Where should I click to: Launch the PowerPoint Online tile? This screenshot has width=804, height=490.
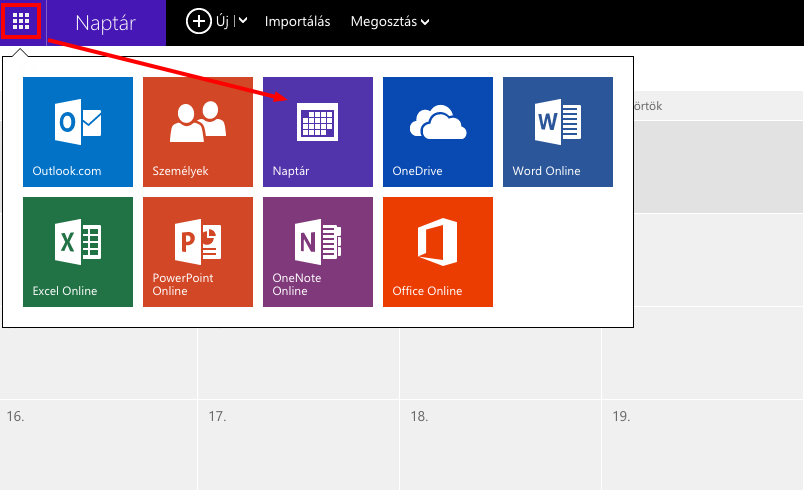coord(198,252)
